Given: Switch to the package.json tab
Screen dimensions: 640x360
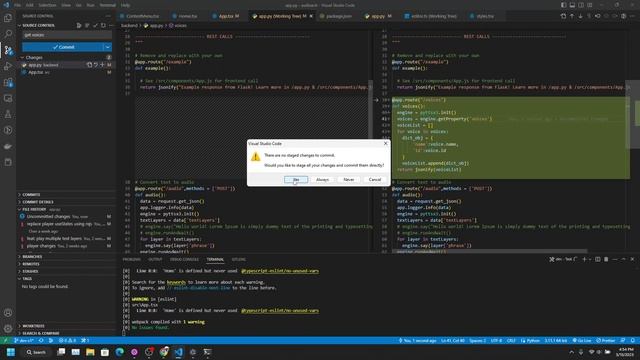Looking at the screenshot, I should [x=337, y=16].
